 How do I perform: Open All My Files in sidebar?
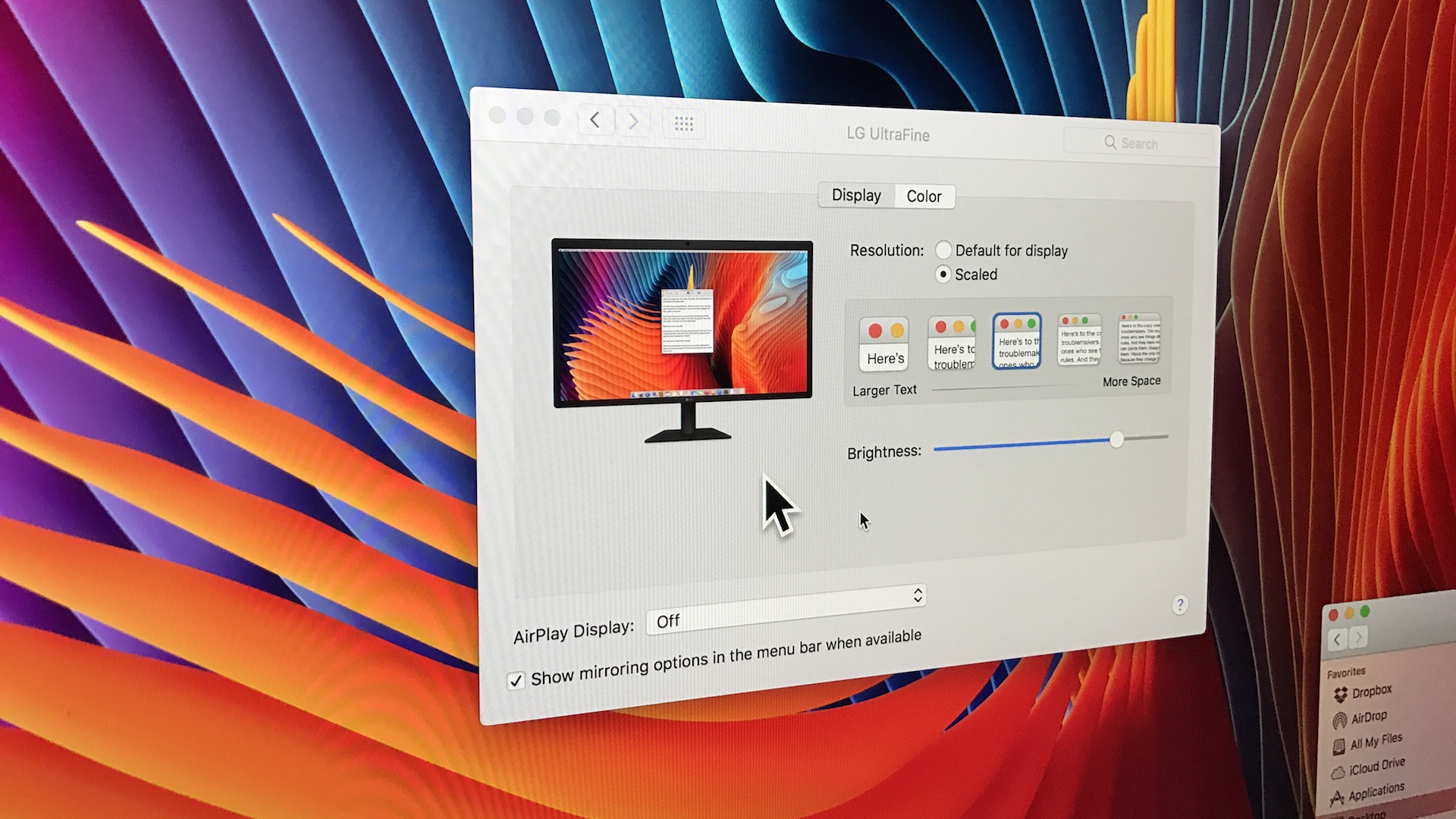point(1375,742)
